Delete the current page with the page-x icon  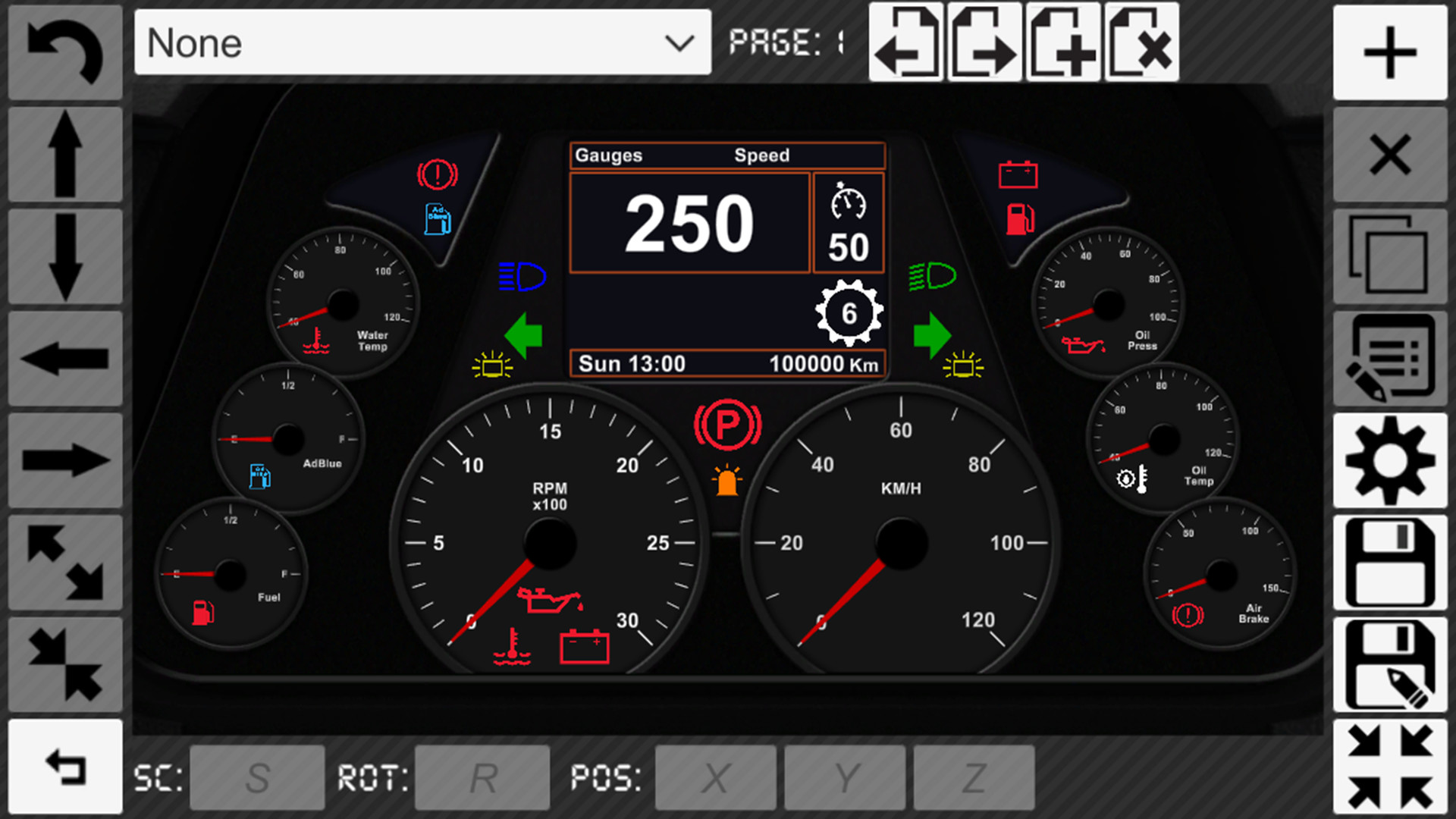1142,43
